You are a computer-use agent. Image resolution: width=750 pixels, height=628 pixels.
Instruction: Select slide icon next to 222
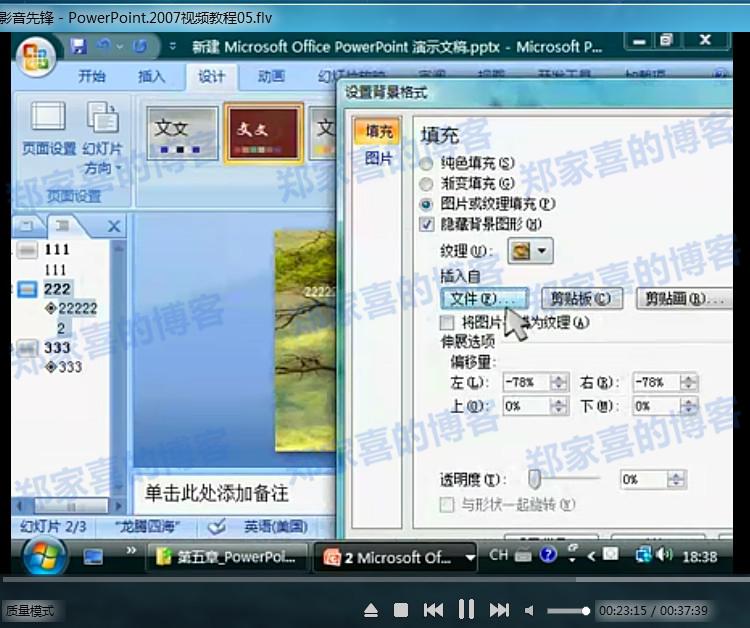[27, 289]
